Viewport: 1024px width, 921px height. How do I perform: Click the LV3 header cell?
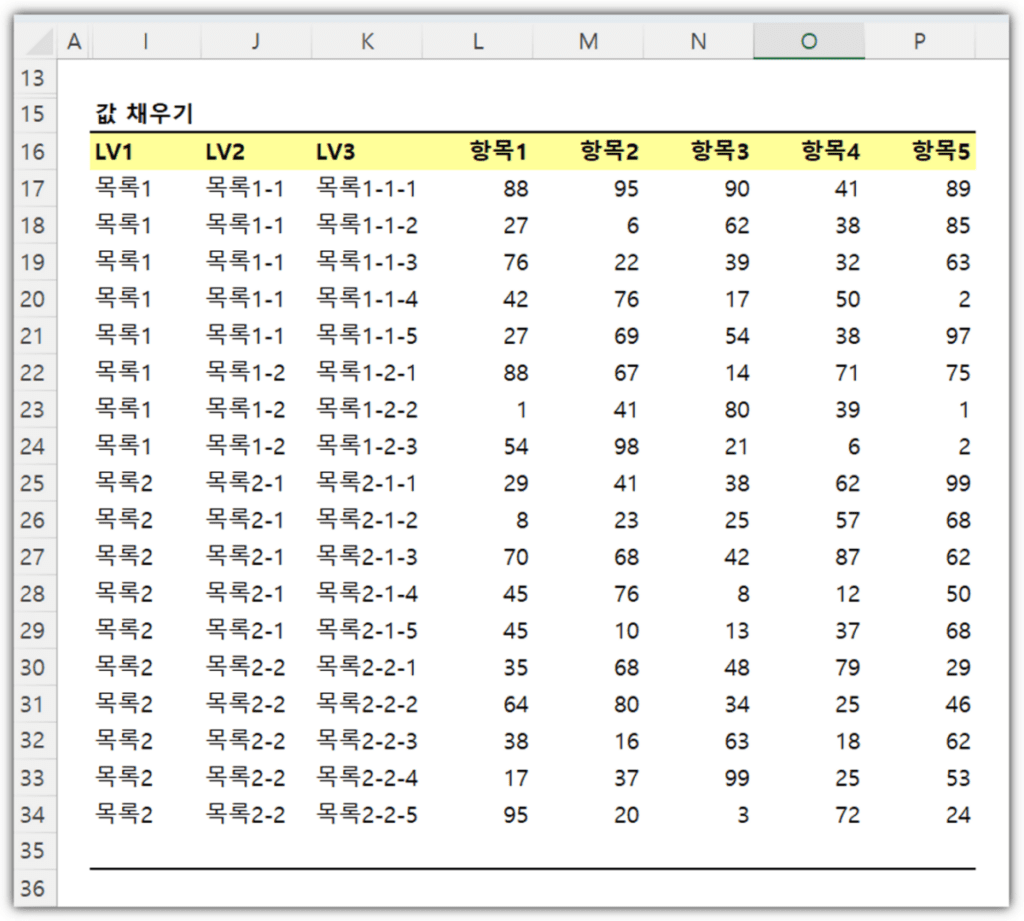[x=367, y=152]
